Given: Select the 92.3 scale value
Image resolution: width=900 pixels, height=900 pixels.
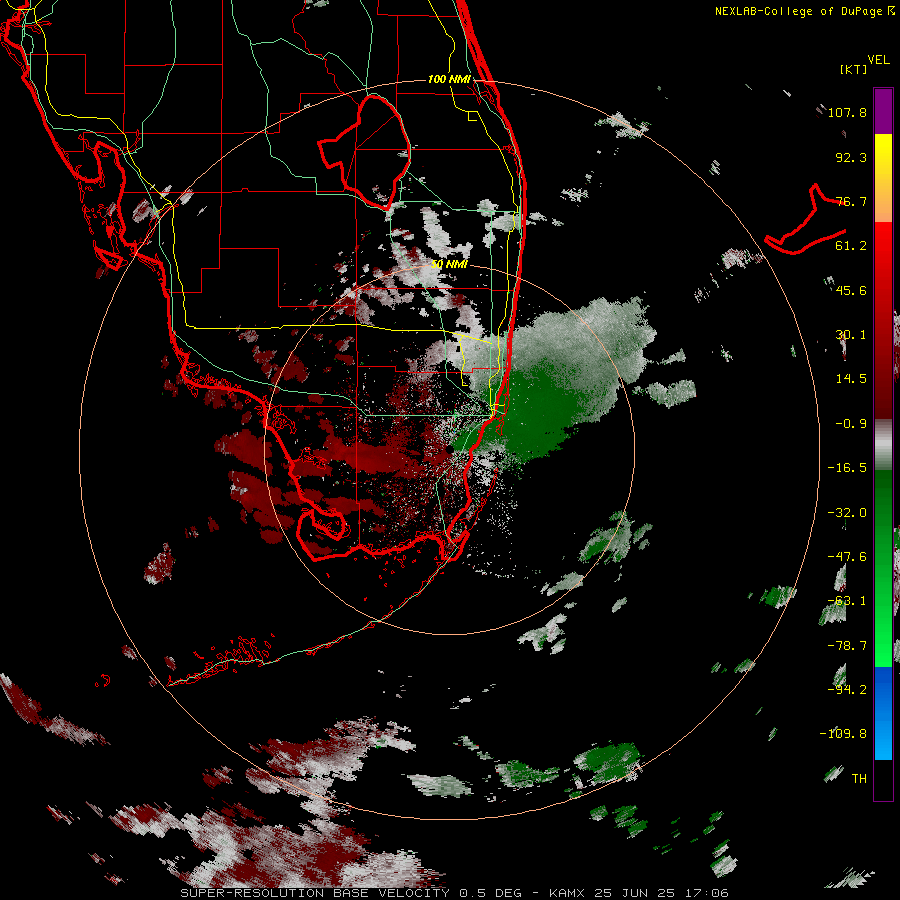Looking at the screenshot, I should 851,157.
